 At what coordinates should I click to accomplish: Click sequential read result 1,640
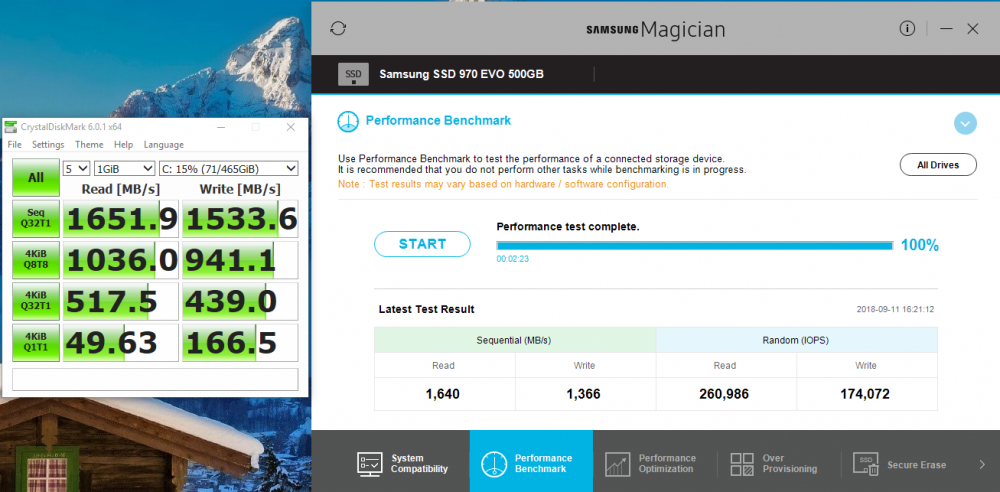(443, 394)
